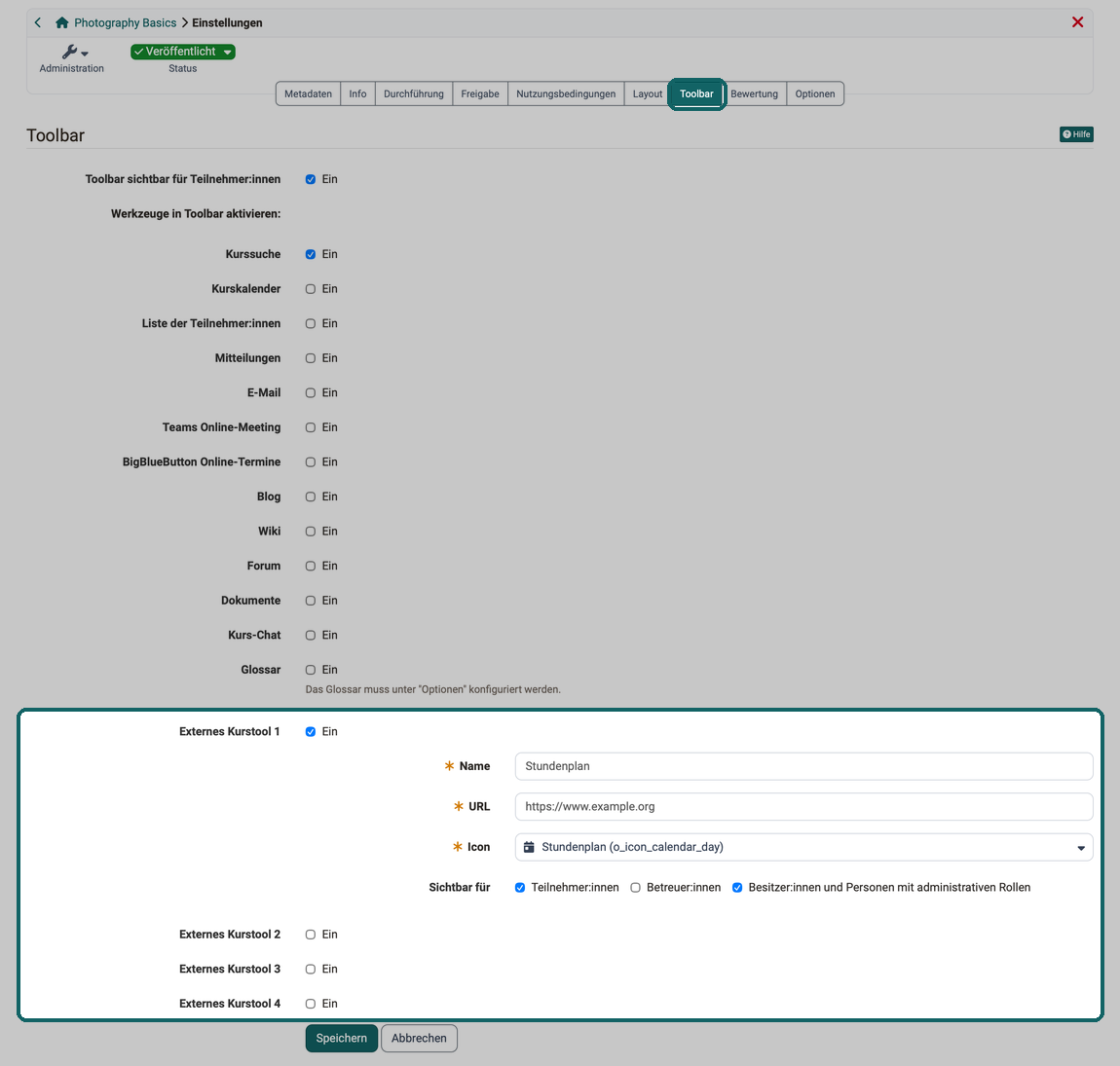Enable the Dokumente checkbox
The height and width of the screenshot is (1066, 1120).
[x=310, y=601]
